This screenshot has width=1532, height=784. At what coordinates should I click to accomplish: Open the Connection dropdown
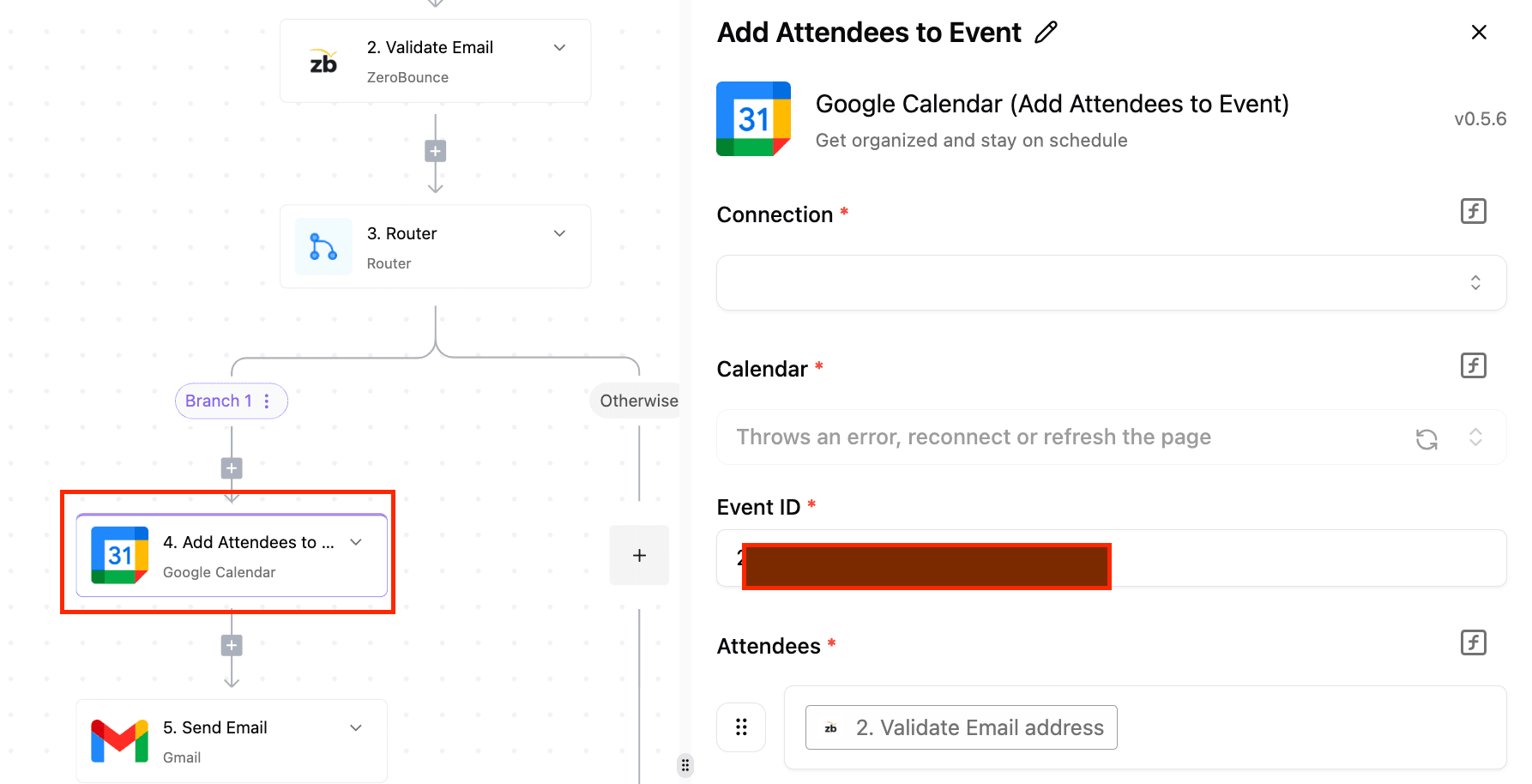point(1111,282)
